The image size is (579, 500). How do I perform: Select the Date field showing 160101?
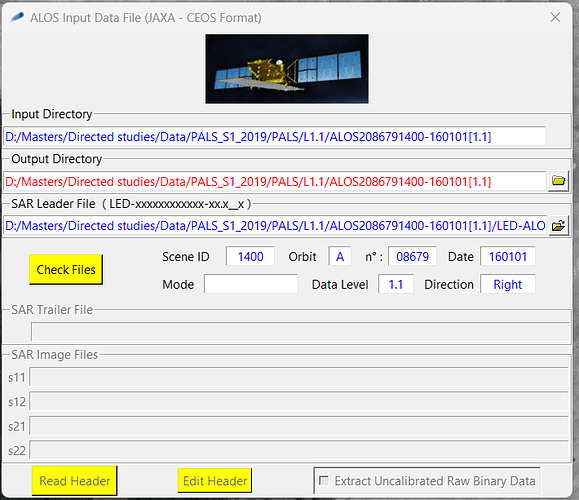coord(507,256)
